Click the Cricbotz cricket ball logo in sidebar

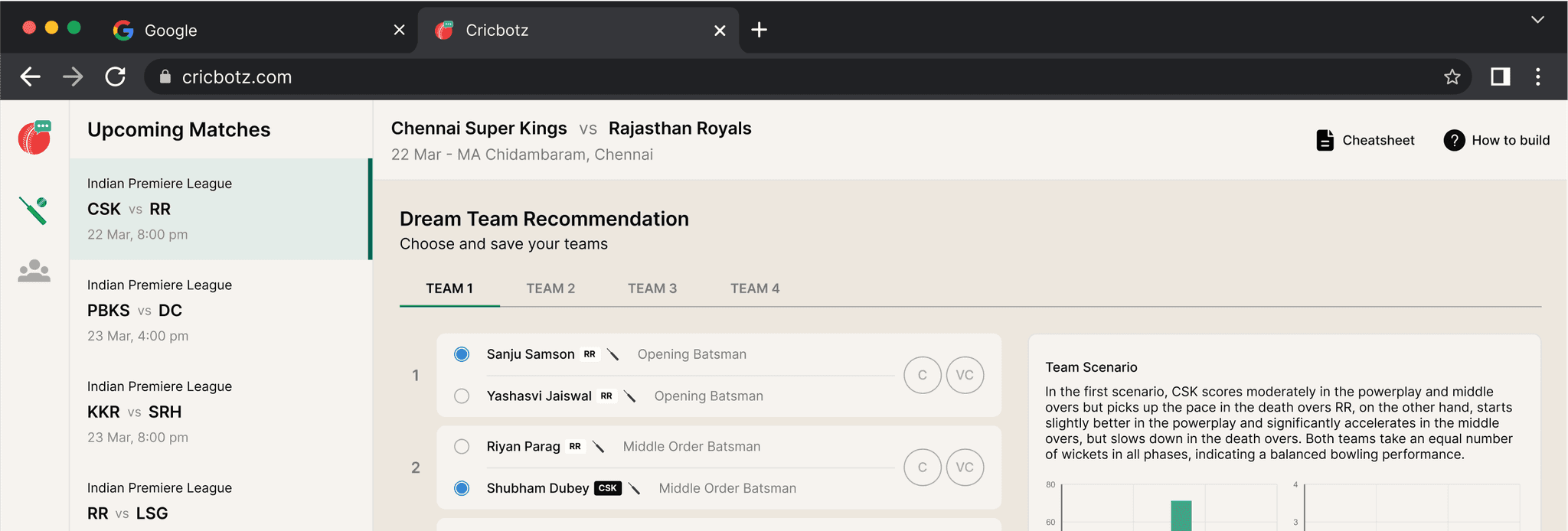(x=34, y=138)
